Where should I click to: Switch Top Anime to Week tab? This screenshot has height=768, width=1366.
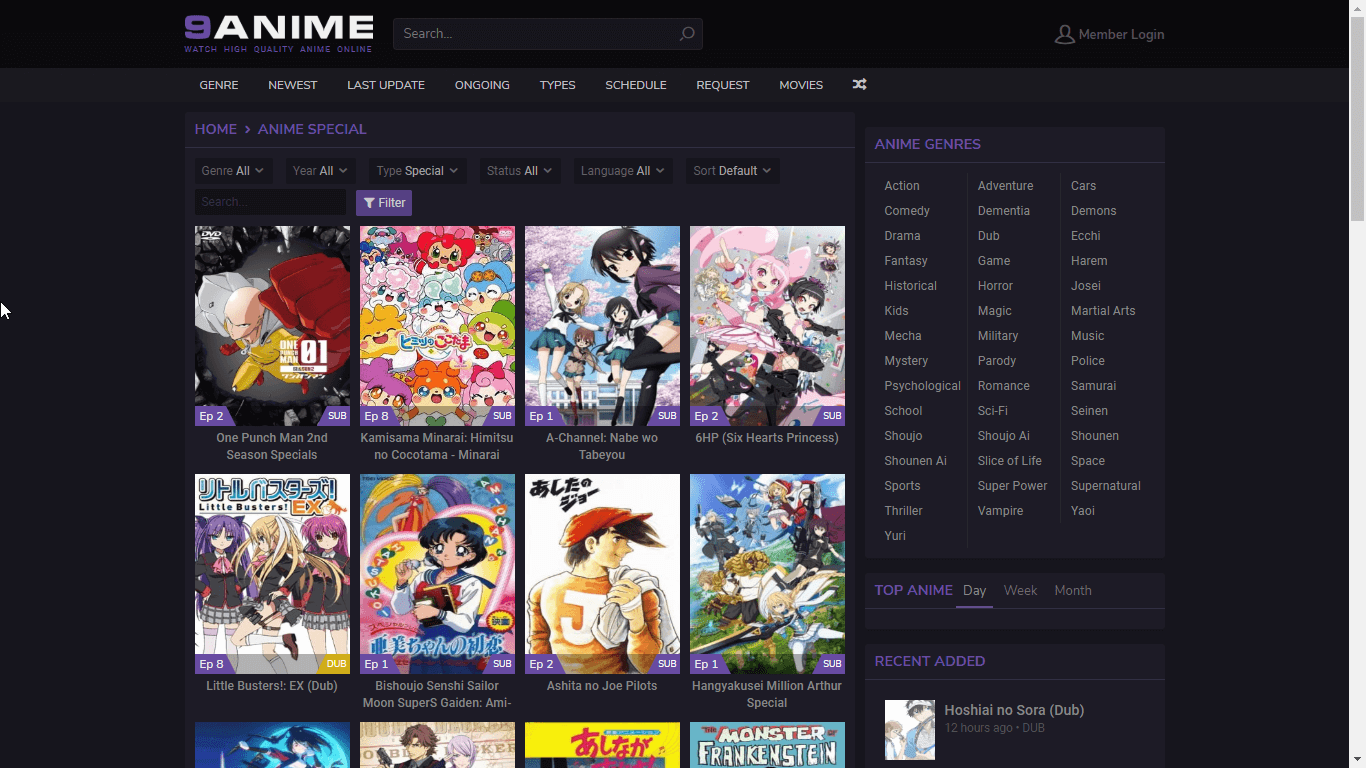1020,591
